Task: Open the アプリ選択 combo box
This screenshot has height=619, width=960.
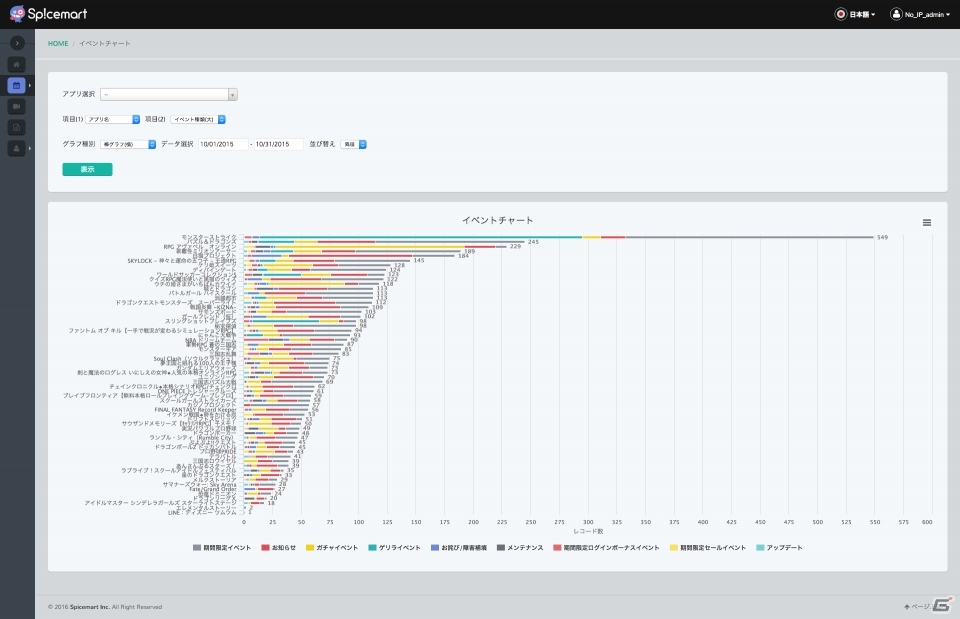Action: coord(169,94)
